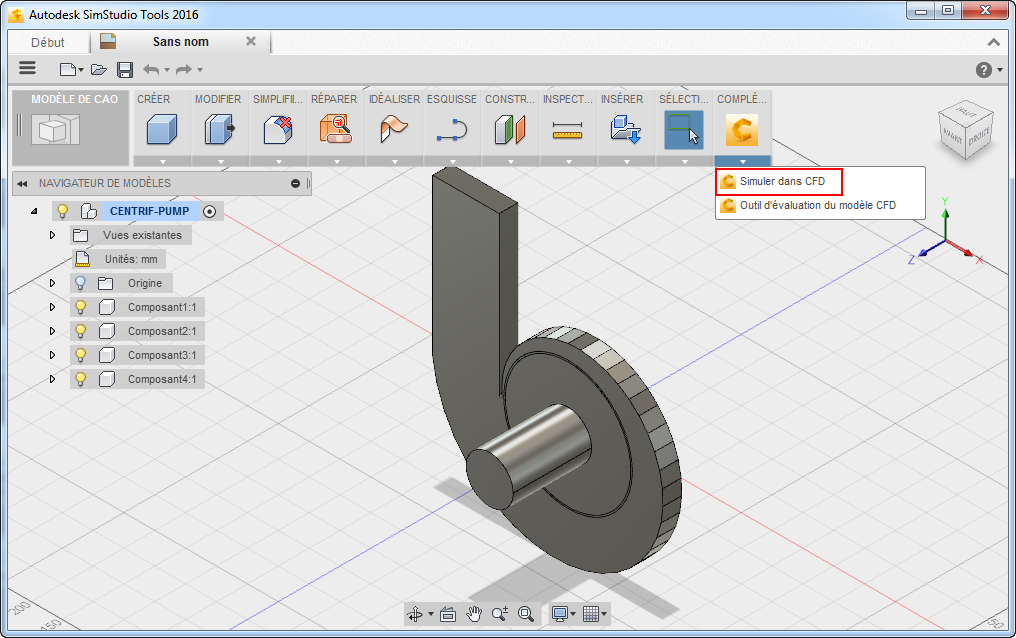Expand the Composant2:1 node
The width and height of the screenshot is (1016, 638).
click(x=52, y=331)
